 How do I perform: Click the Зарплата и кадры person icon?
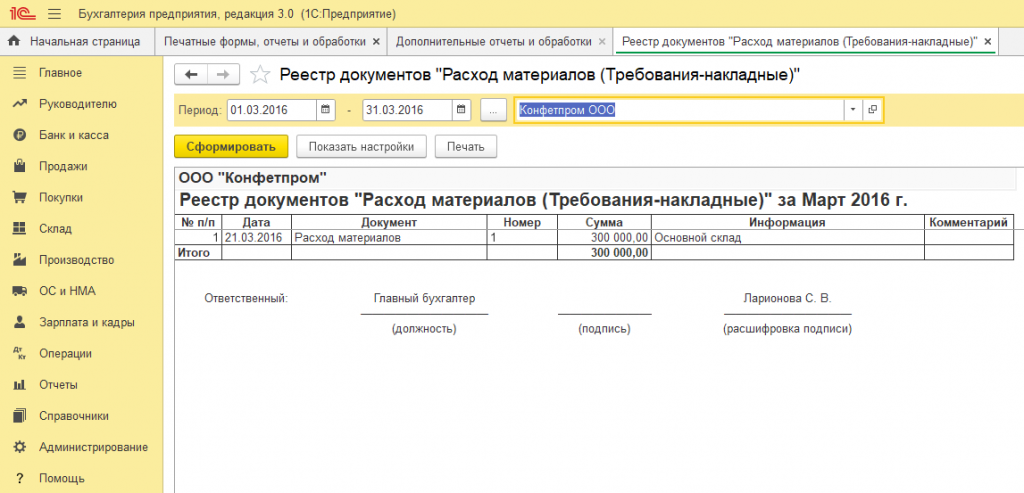(20, 322)
